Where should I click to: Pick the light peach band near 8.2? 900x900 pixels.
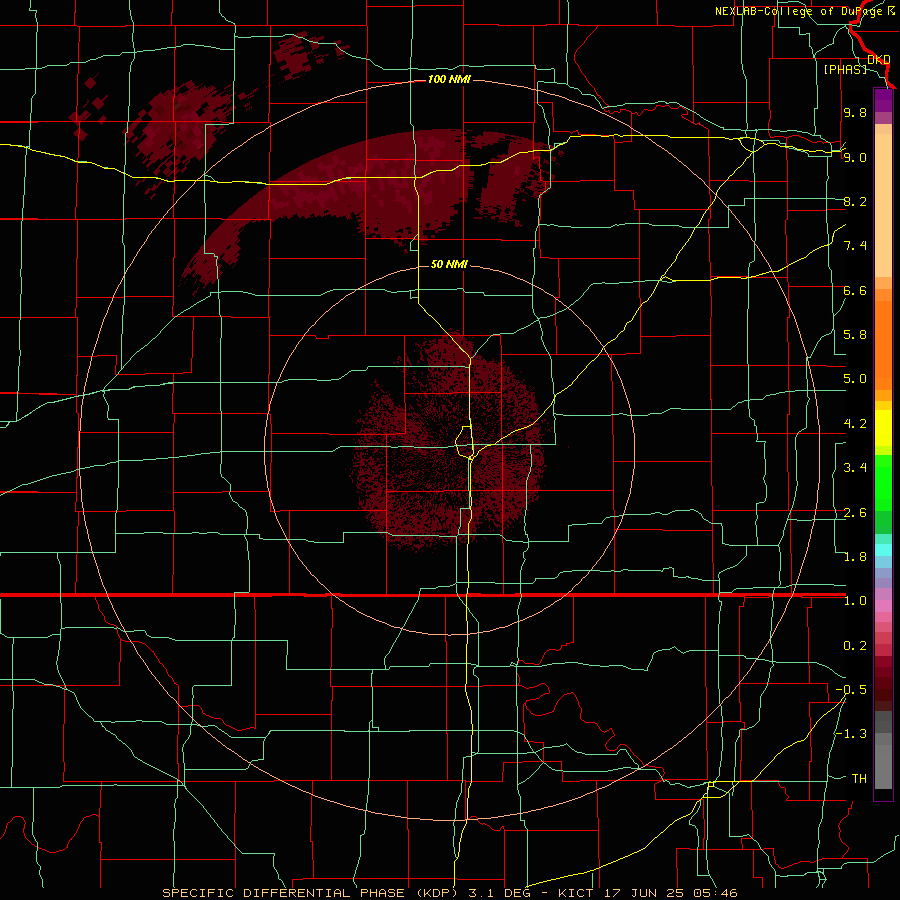coord(883,205)
